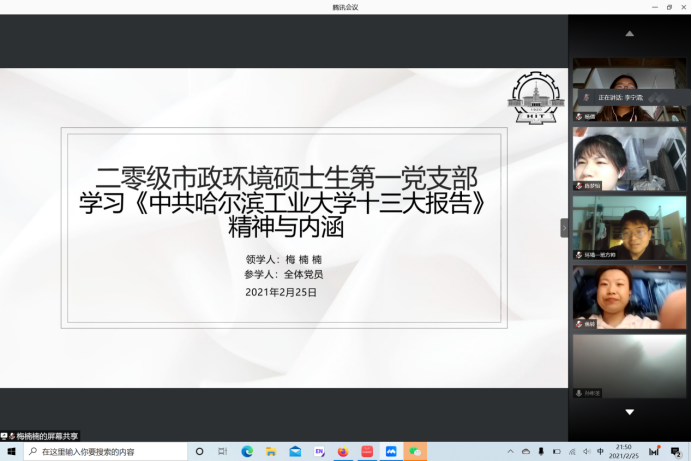Select the blurred bottom participant video tile

coord(629,365)
